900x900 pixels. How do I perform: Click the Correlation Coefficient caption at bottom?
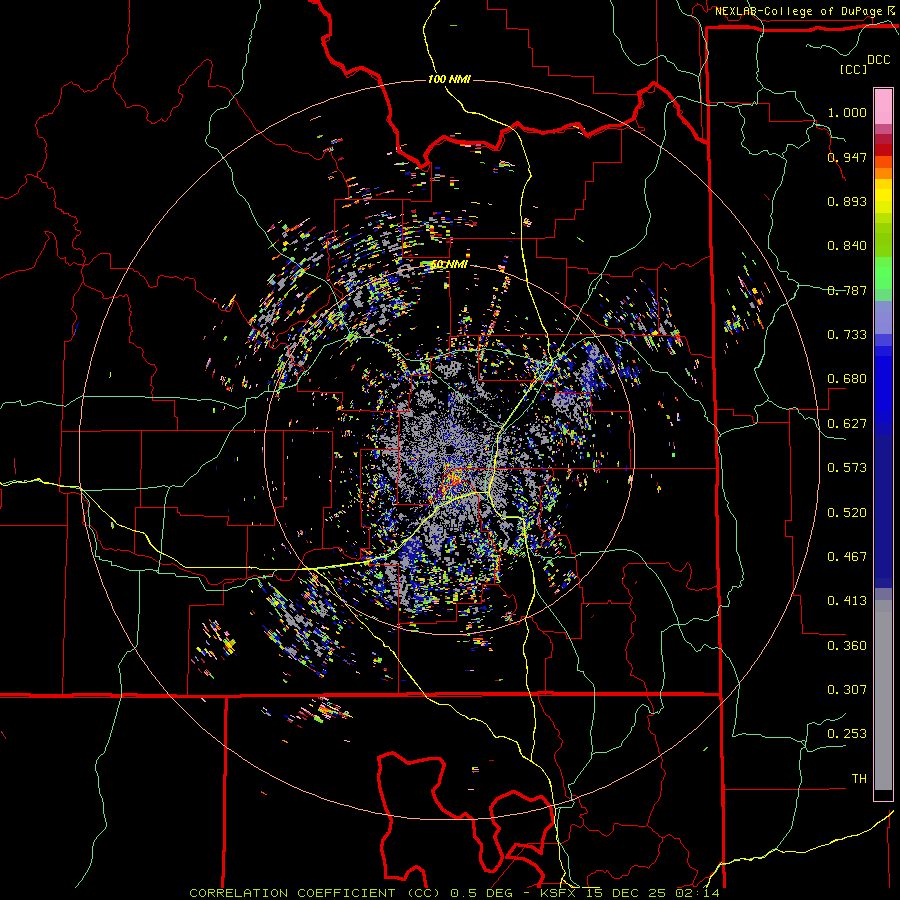click(454, 893)
